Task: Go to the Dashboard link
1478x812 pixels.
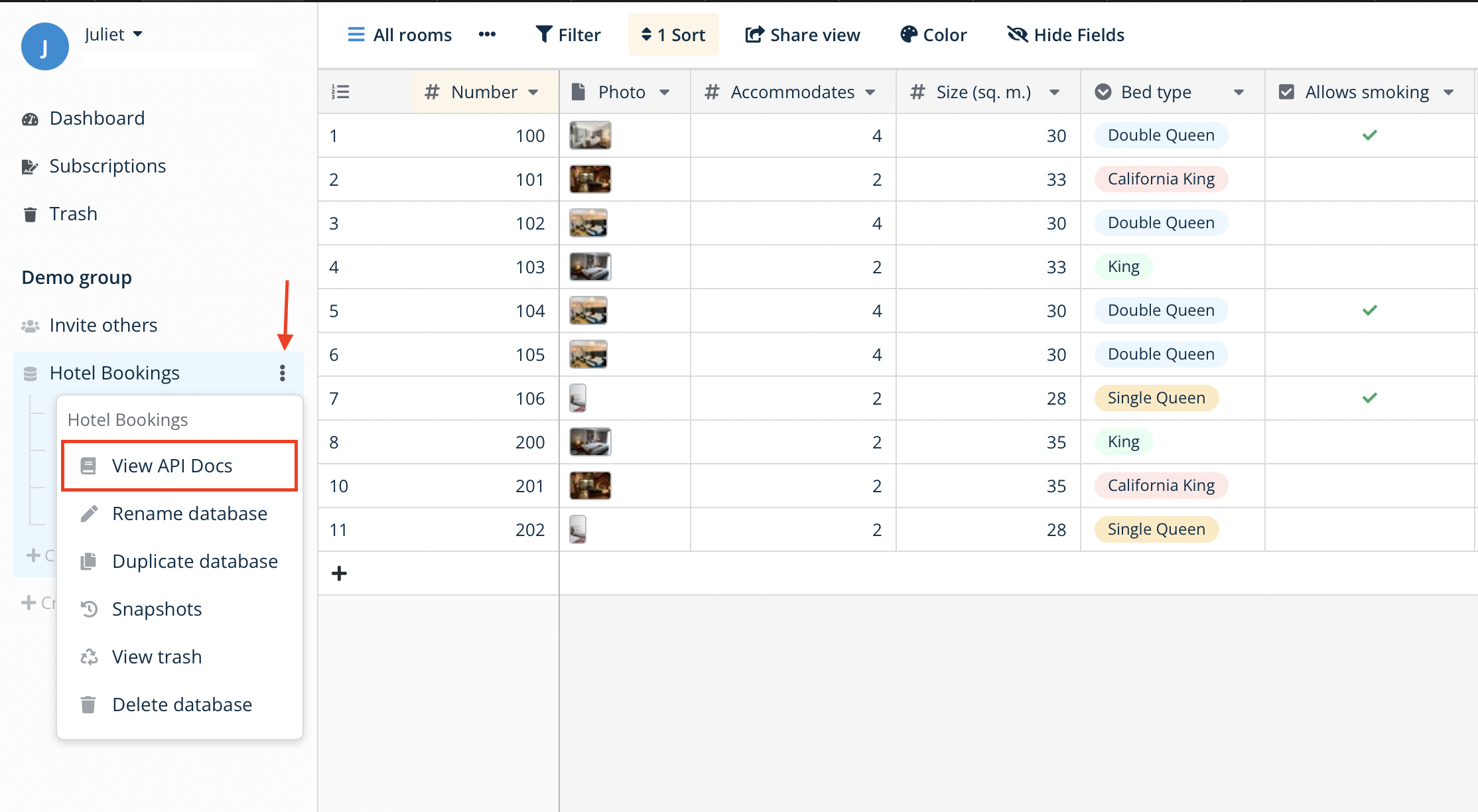Action: (x=97, y=118)
